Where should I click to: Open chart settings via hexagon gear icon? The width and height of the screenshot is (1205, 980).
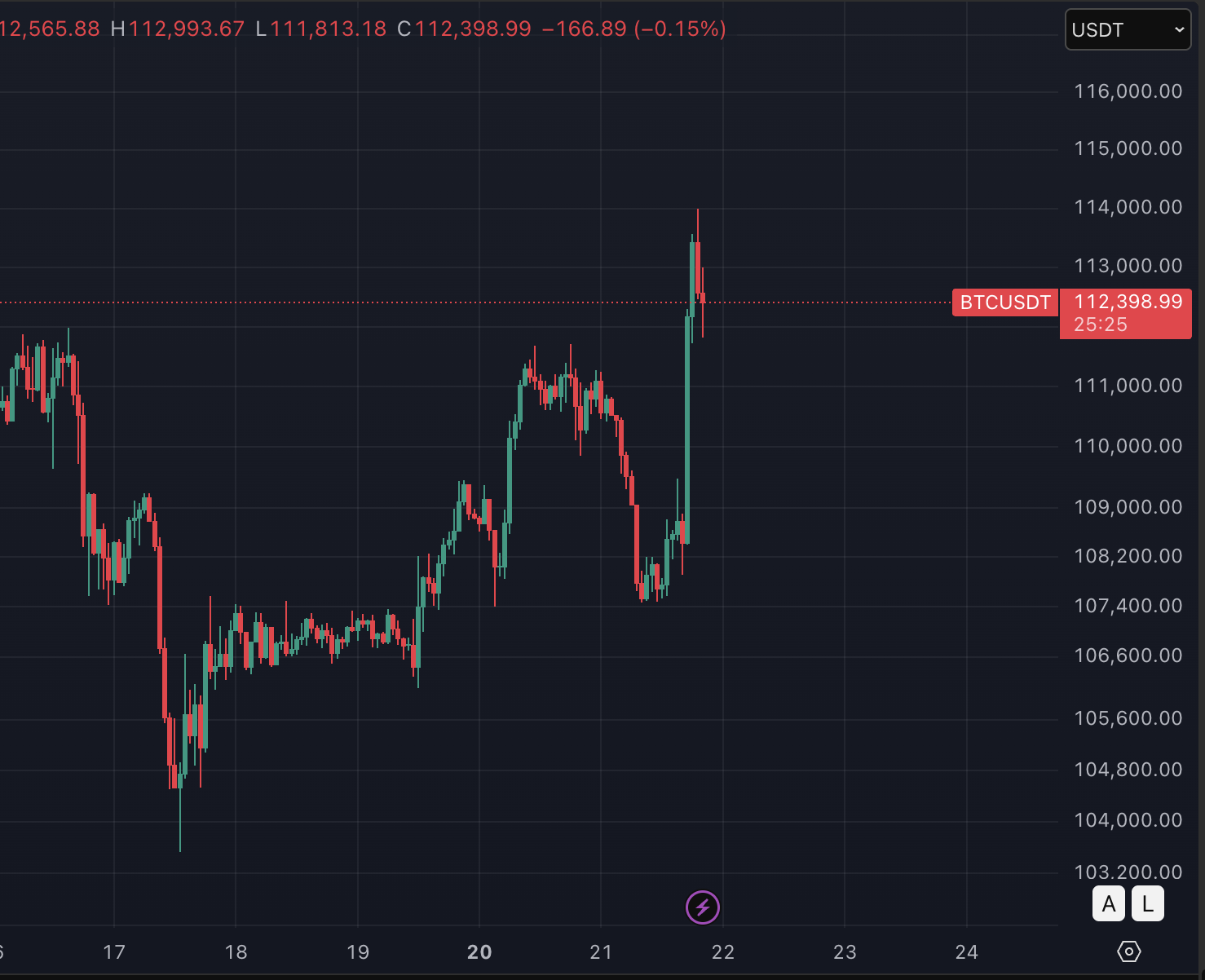pos(1129,951)
